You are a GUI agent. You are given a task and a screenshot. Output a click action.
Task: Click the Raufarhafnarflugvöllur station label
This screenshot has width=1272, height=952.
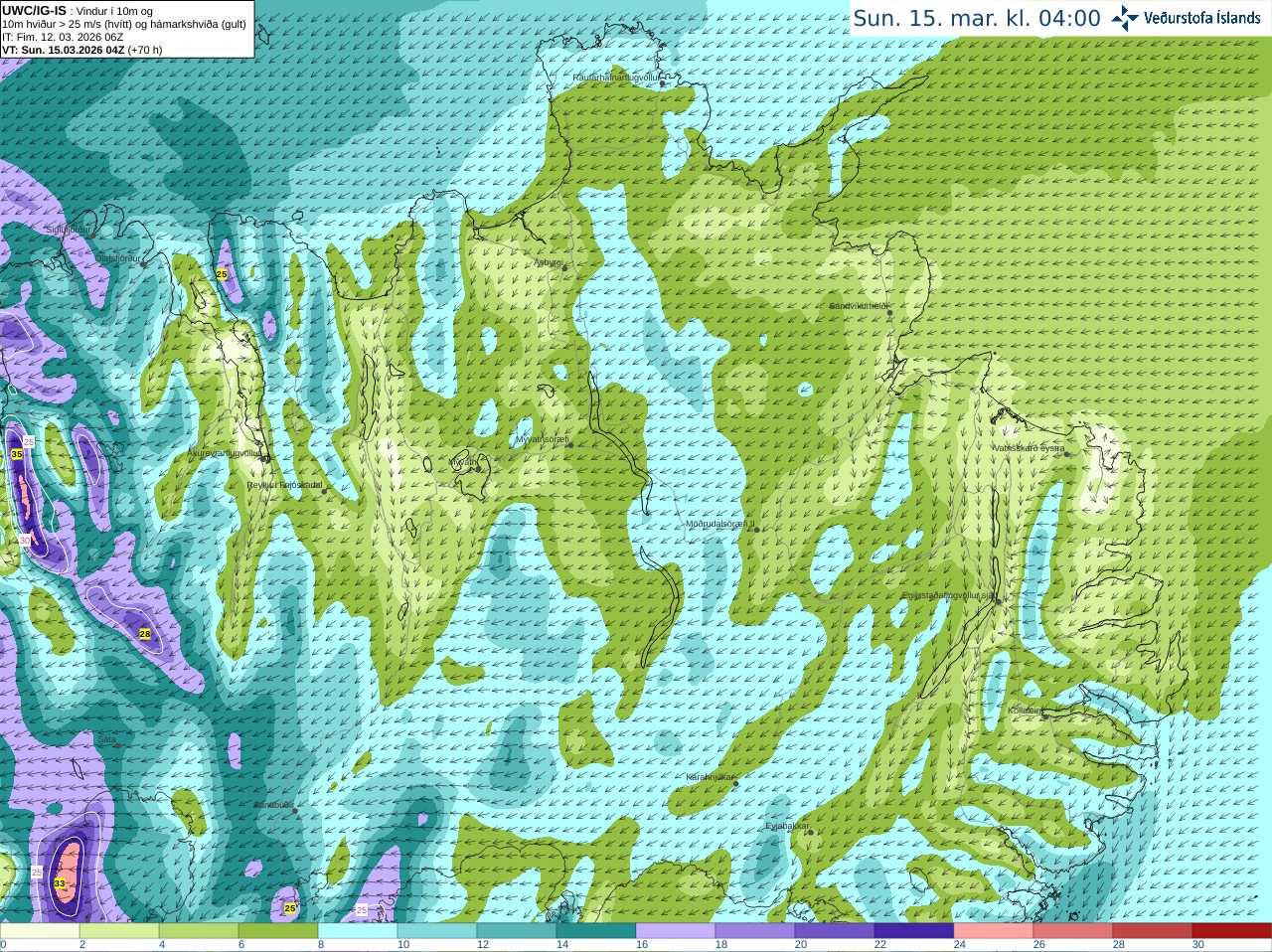(616, 77)
